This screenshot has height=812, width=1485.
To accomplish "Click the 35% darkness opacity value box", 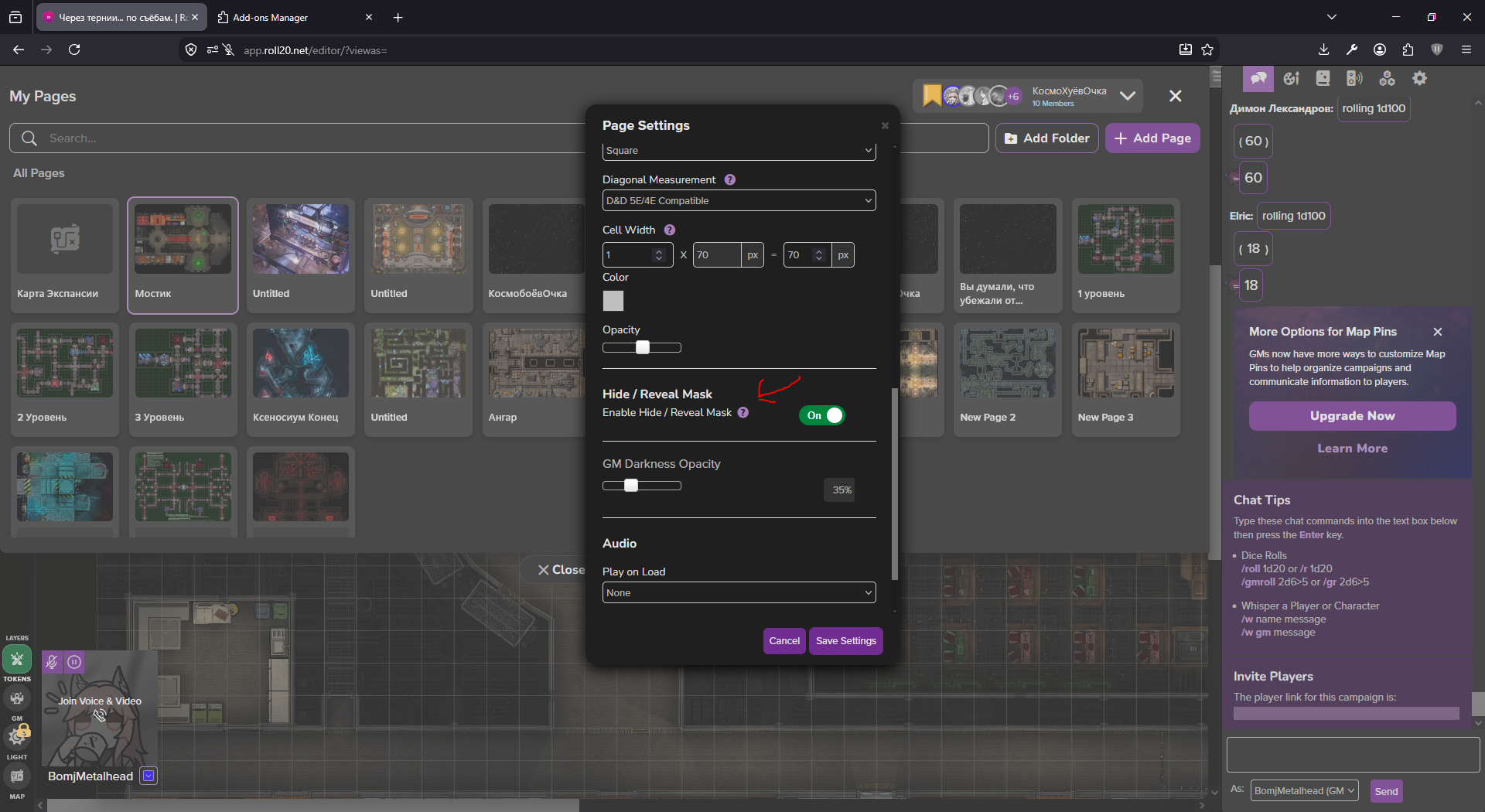I will click(x=840, y=490).
